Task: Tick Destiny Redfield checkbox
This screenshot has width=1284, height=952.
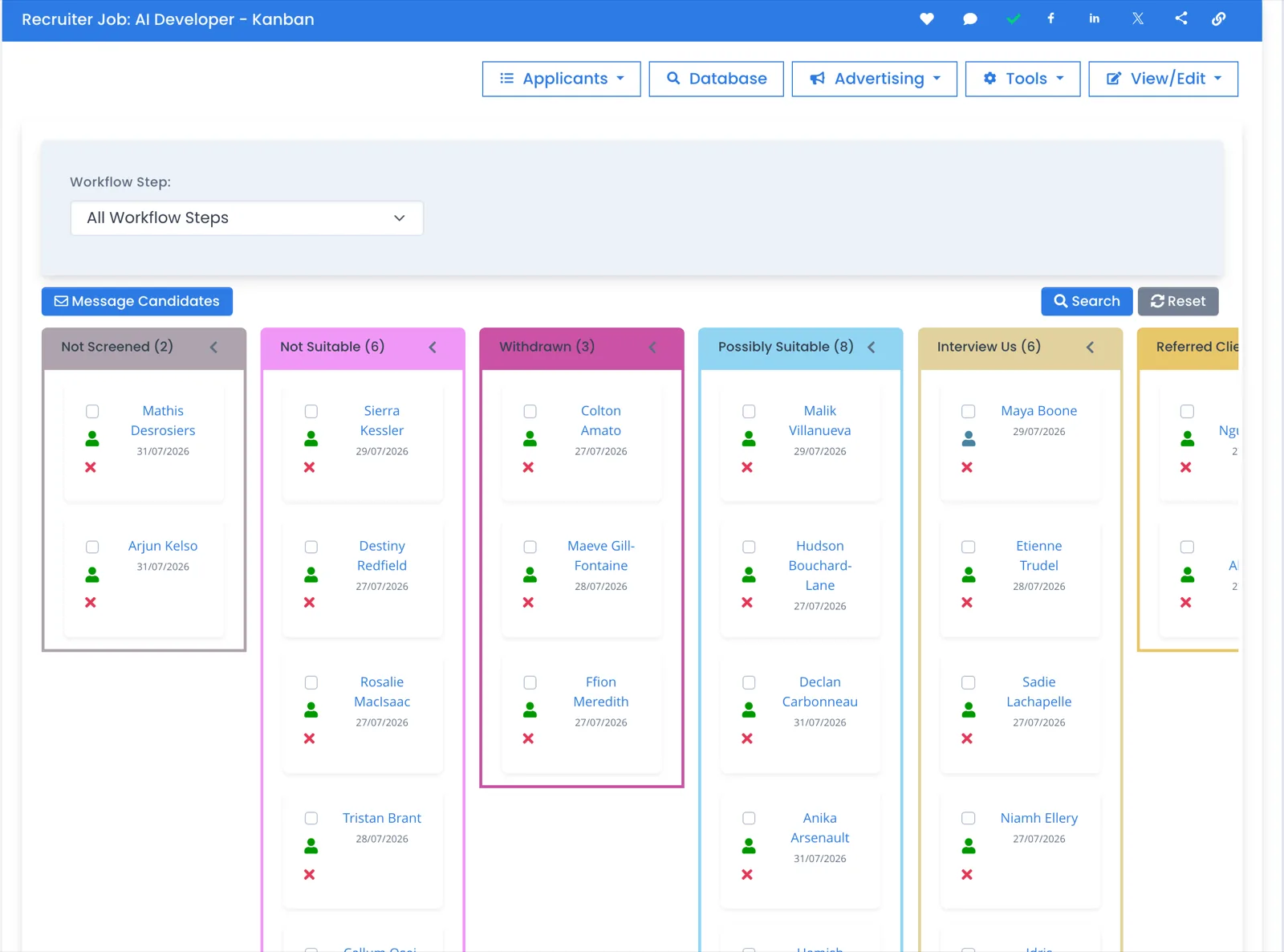Action: (311, 547)
